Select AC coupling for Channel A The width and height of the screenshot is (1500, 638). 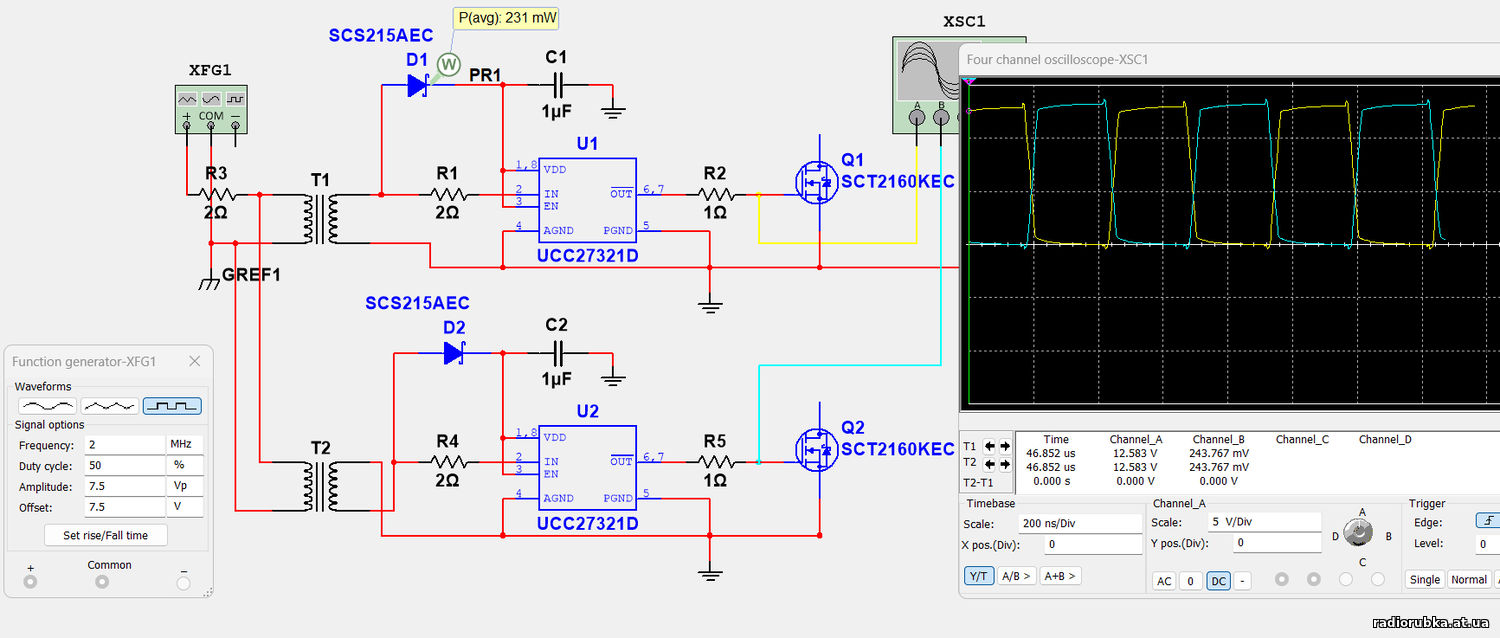(x=1164, y=581)
